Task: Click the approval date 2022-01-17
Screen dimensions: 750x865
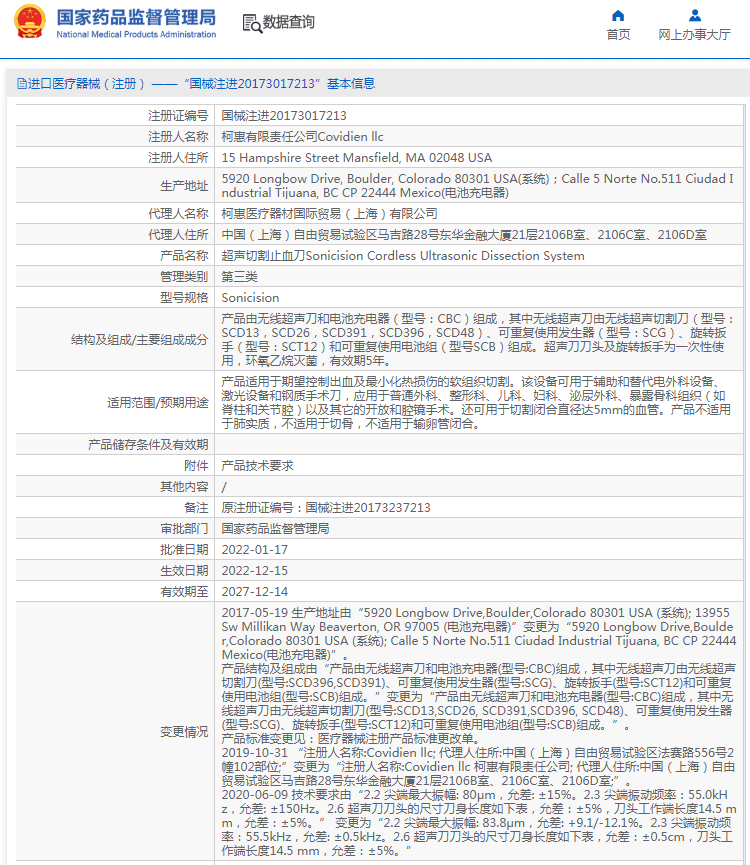Action: click(254, 550)
